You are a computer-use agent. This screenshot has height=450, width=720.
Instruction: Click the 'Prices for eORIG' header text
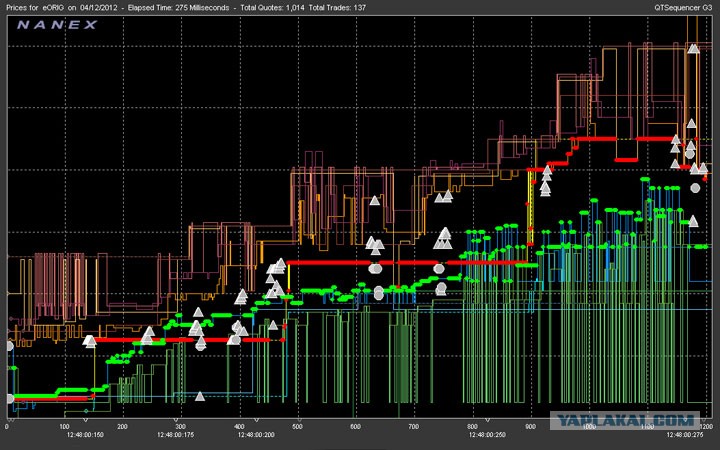(x=35, y=8)
